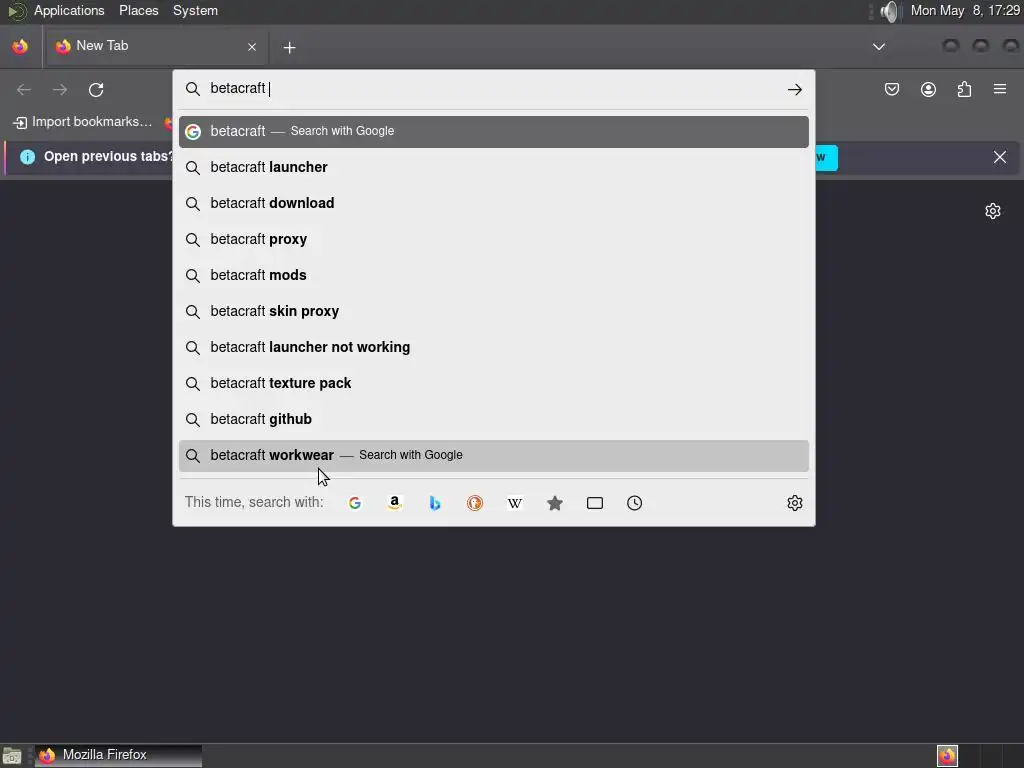Open the System menu
Screen dimensions: 1024x768
[195, 10]
